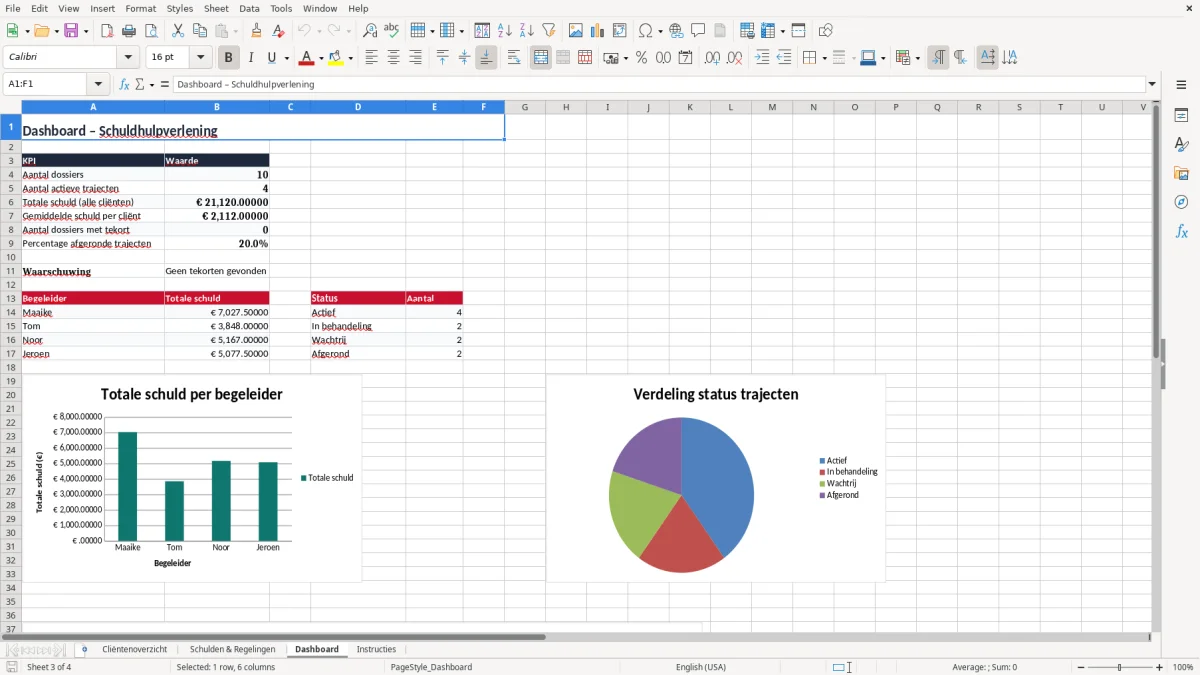The width and height of the screenshot is (1200, 675).
Task: Export directly as PDF
Action: point(107,31)
